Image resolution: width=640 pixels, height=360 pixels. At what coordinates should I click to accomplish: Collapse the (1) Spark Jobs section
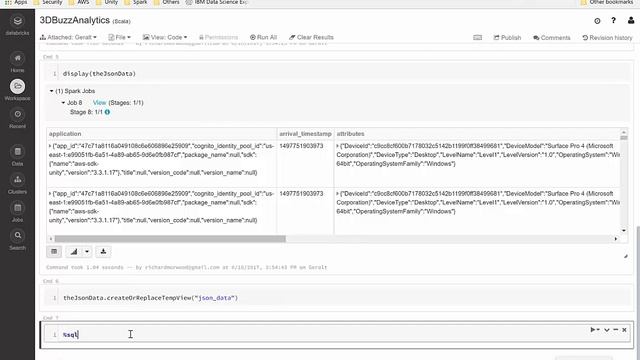[51, 91]
